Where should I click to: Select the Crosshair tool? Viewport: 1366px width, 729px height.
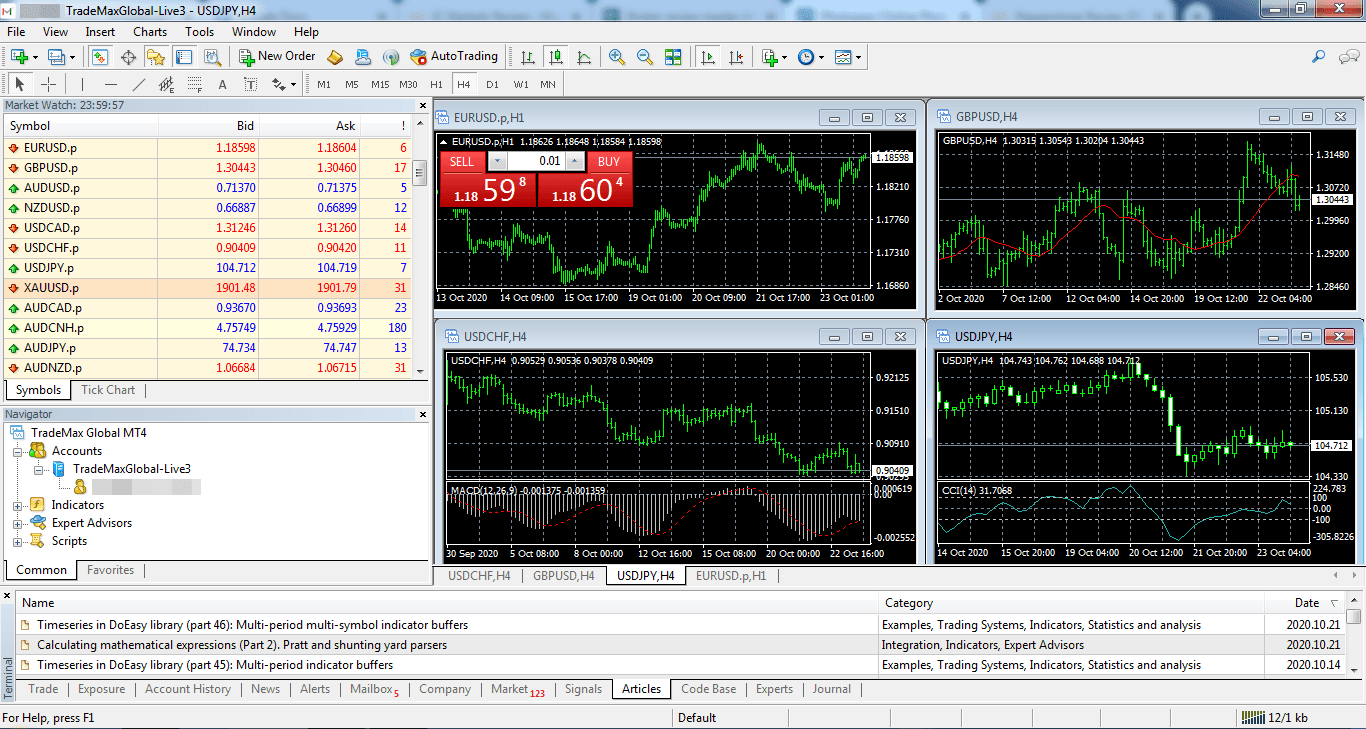click(x=46, y=84)
